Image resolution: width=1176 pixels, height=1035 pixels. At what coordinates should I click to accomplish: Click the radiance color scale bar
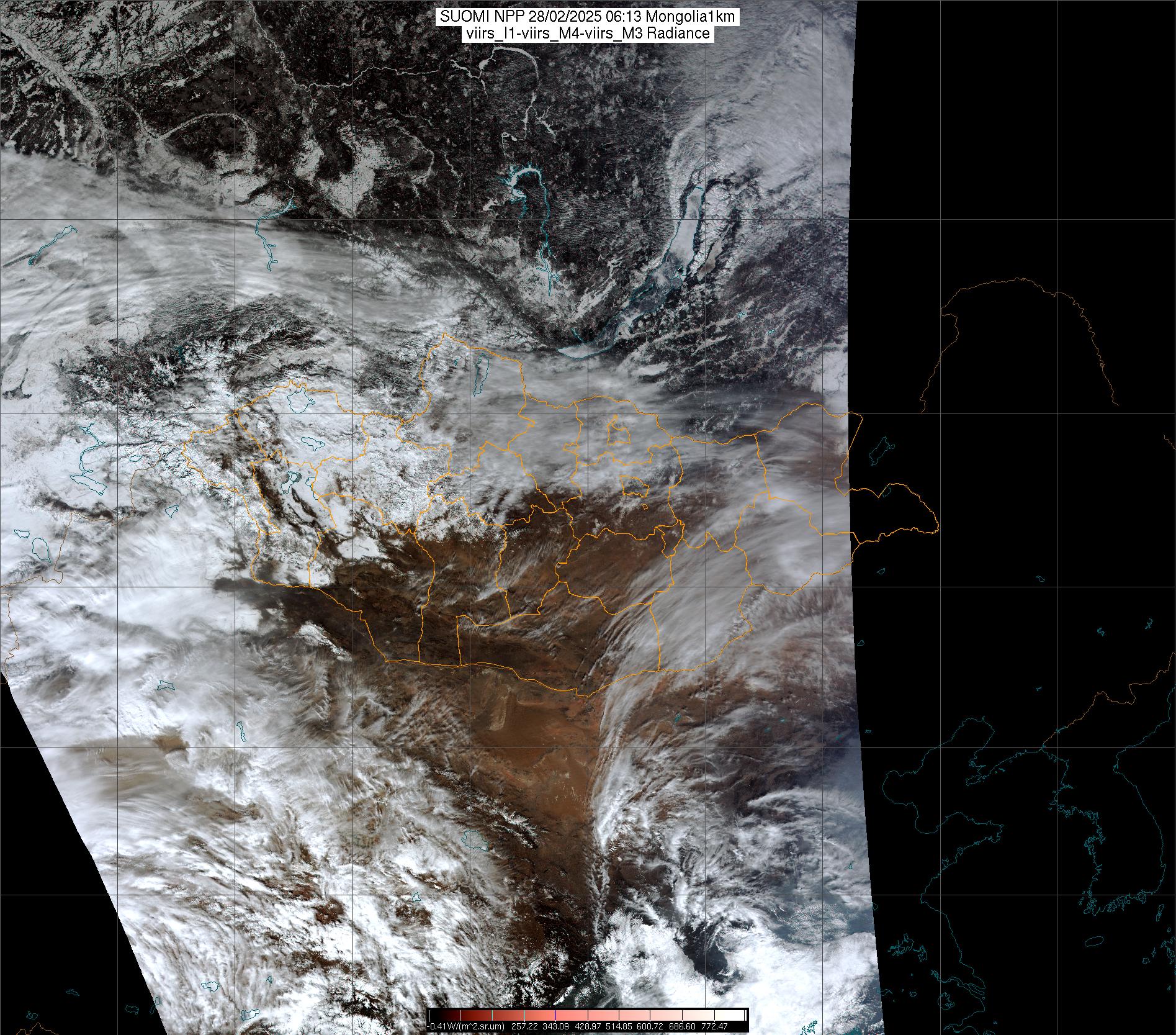(x=588, y=1015)
